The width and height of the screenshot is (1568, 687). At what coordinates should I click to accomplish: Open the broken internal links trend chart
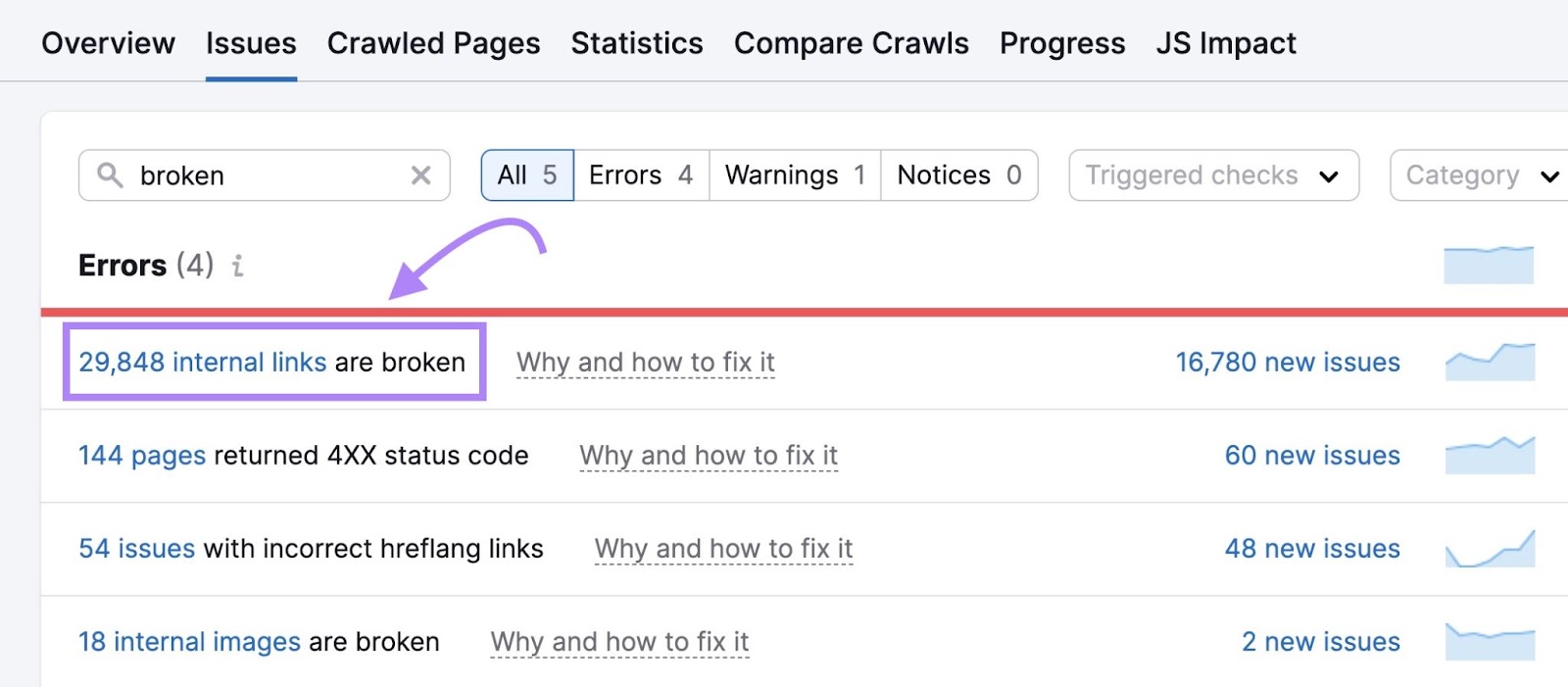[x=1490, y=362]
